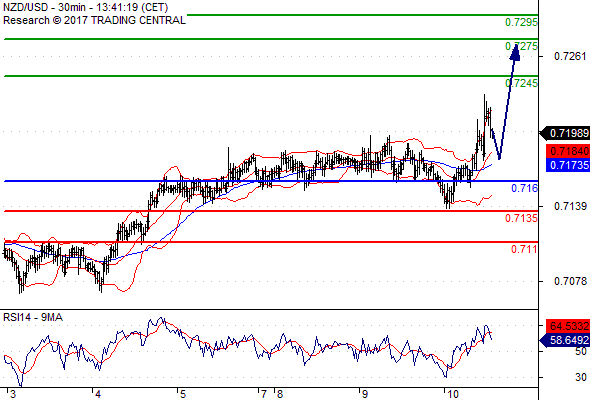Click the RSI 50 axis level
This screenshot has height=400, width=590.
581,351
